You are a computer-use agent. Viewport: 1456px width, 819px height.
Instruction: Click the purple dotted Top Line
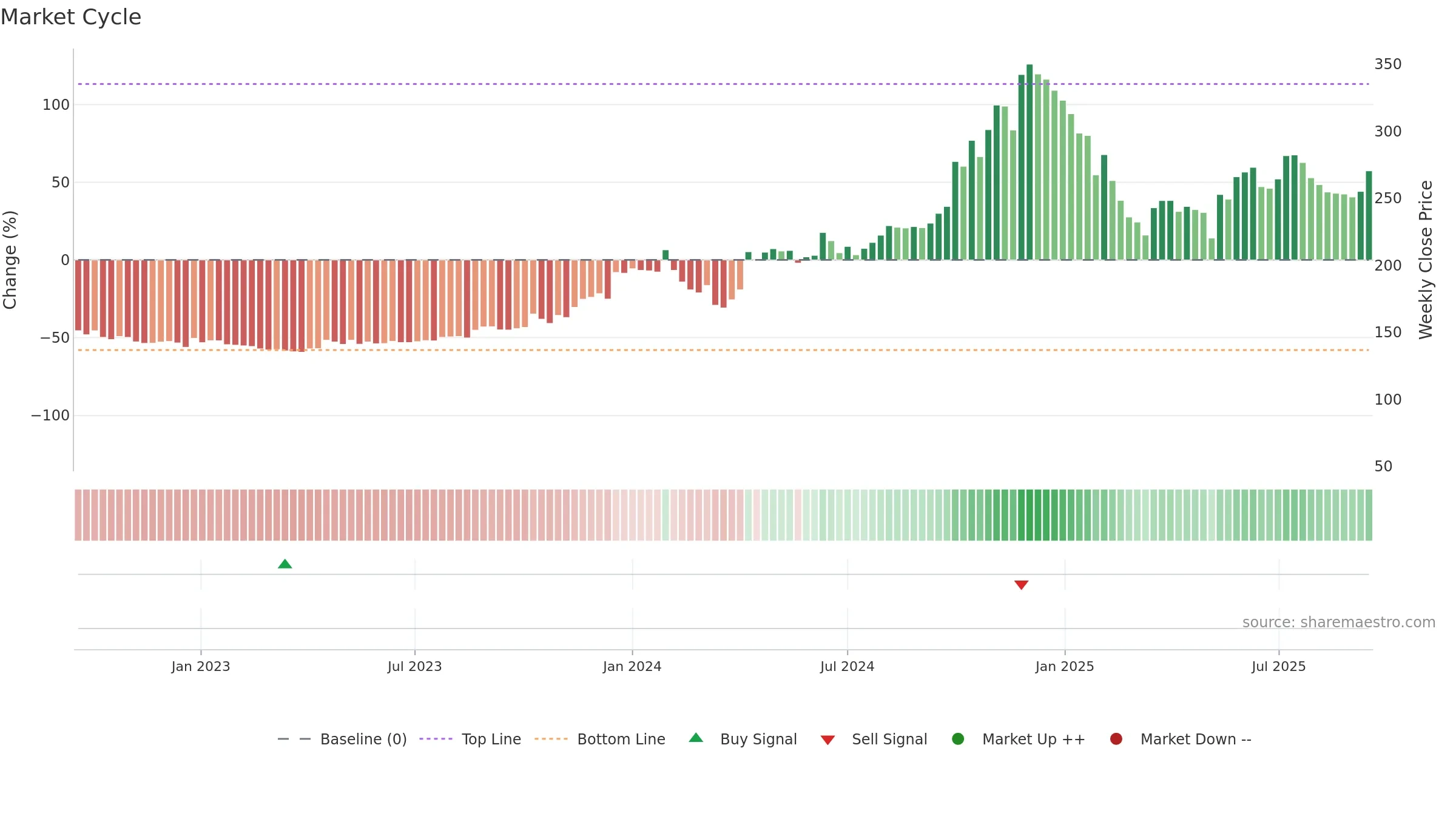[x=723, y=84]
